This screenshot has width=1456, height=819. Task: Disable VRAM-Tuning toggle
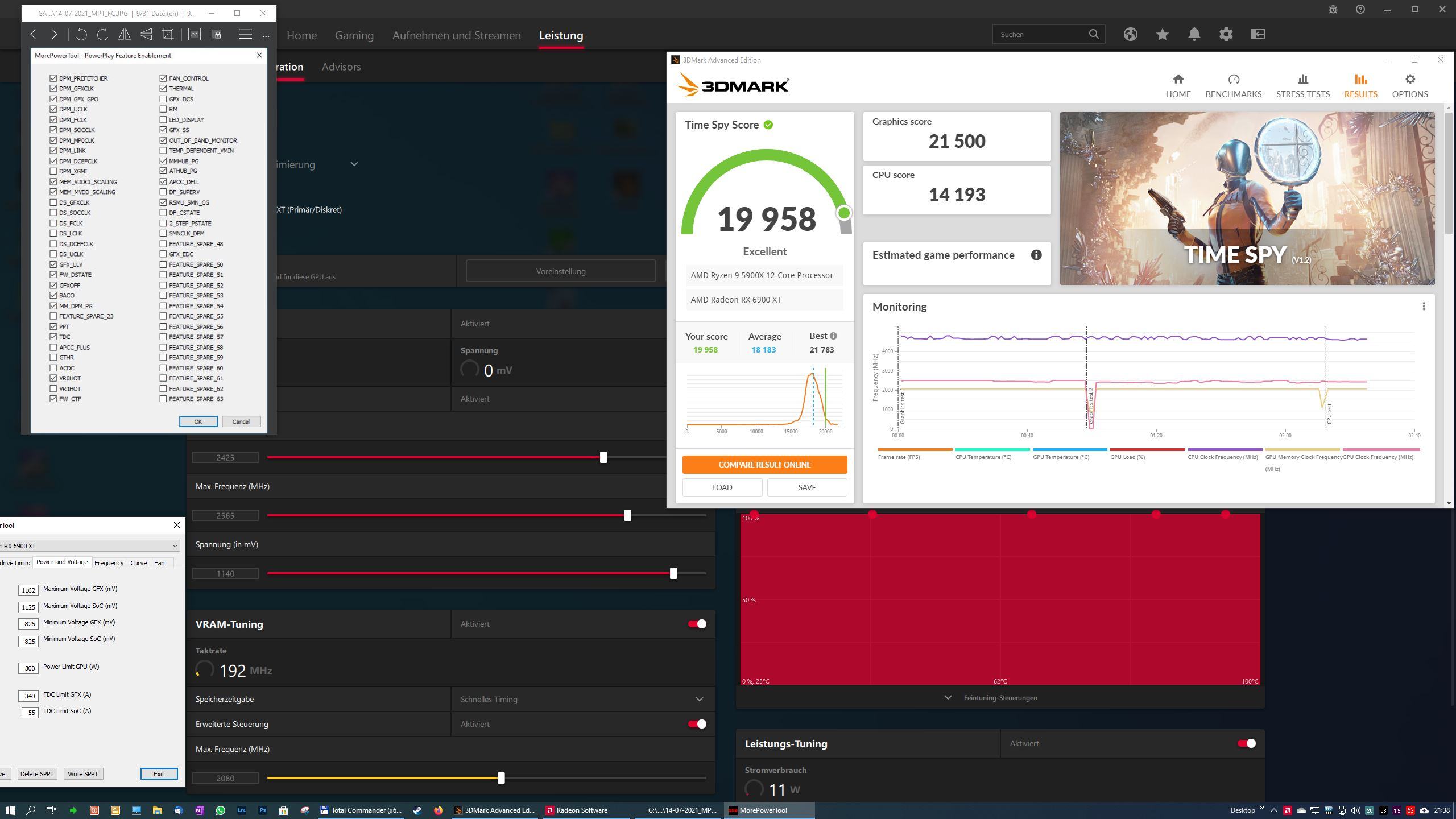[697, 624]
